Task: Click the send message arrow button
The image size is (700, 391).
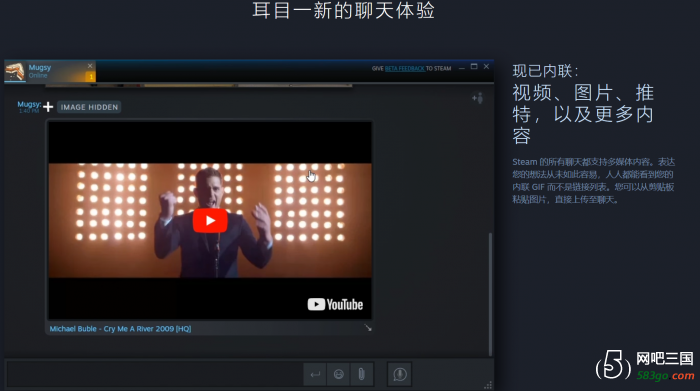Action: click(x=315, y=374)
